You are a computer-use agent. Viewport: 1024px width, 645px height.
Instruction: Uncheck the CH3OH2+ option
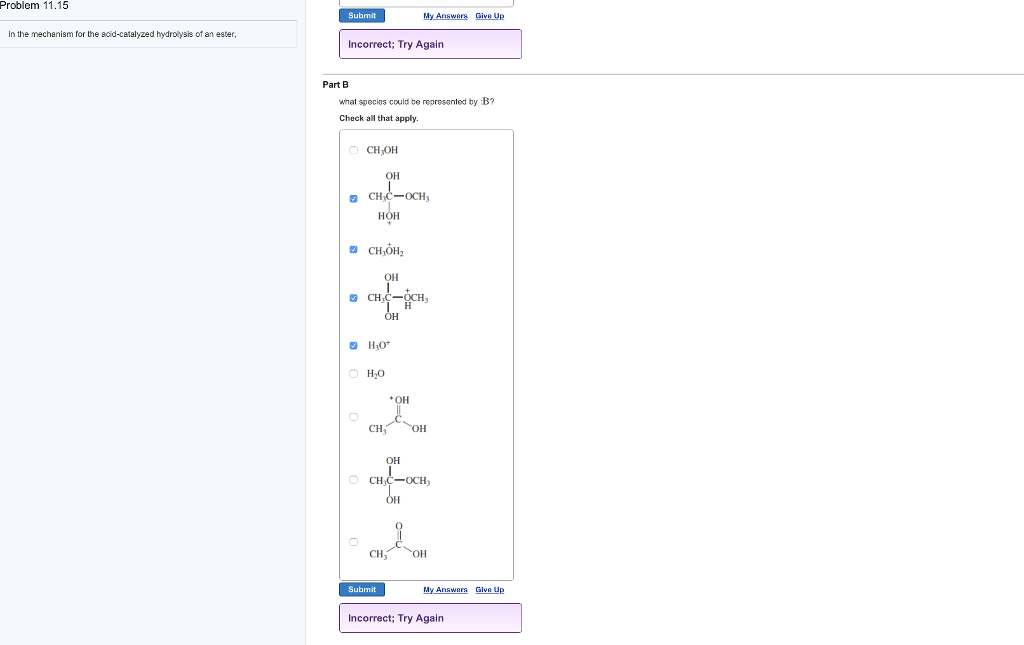click(353, 249)
